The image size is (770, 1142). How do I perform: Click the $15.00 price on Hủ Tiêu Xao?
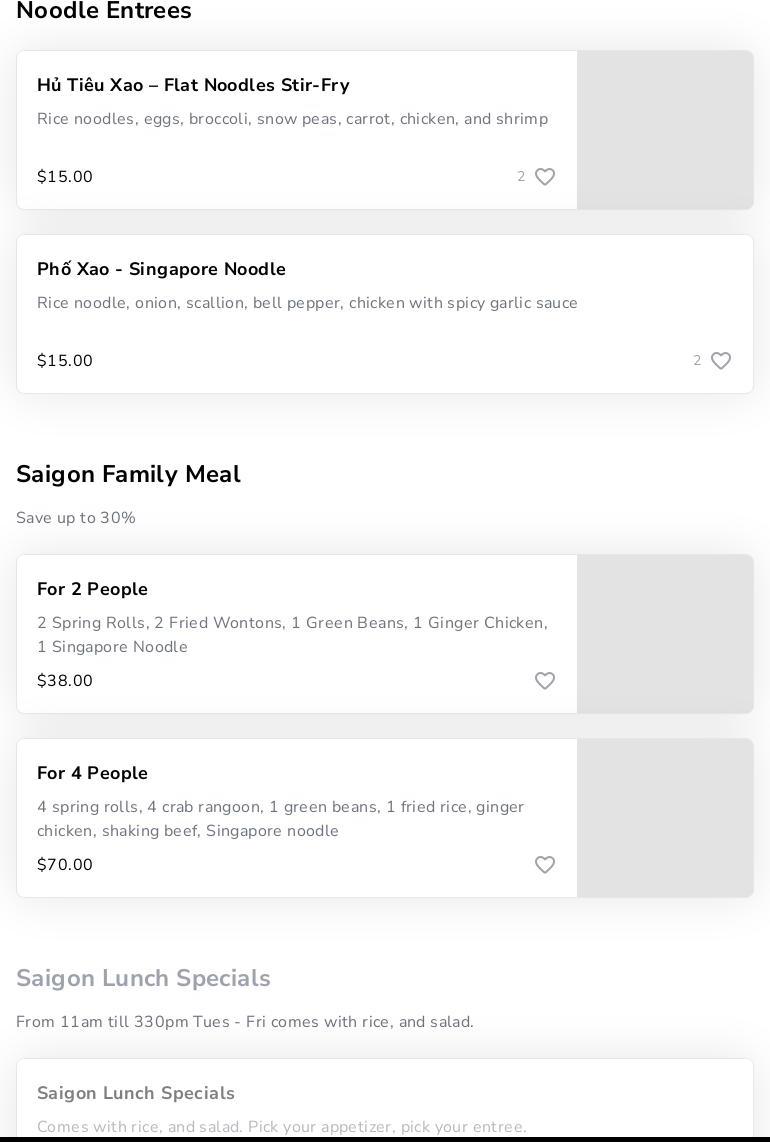click(65, 177)
